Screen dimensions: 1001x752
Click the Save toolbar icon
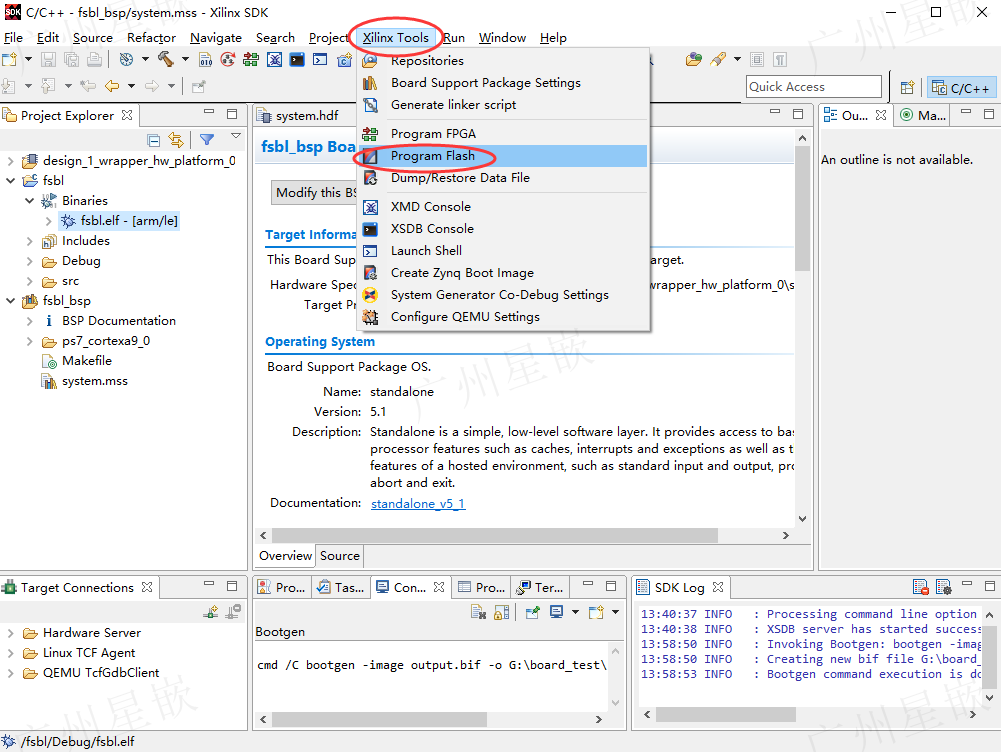pos(49,60)
